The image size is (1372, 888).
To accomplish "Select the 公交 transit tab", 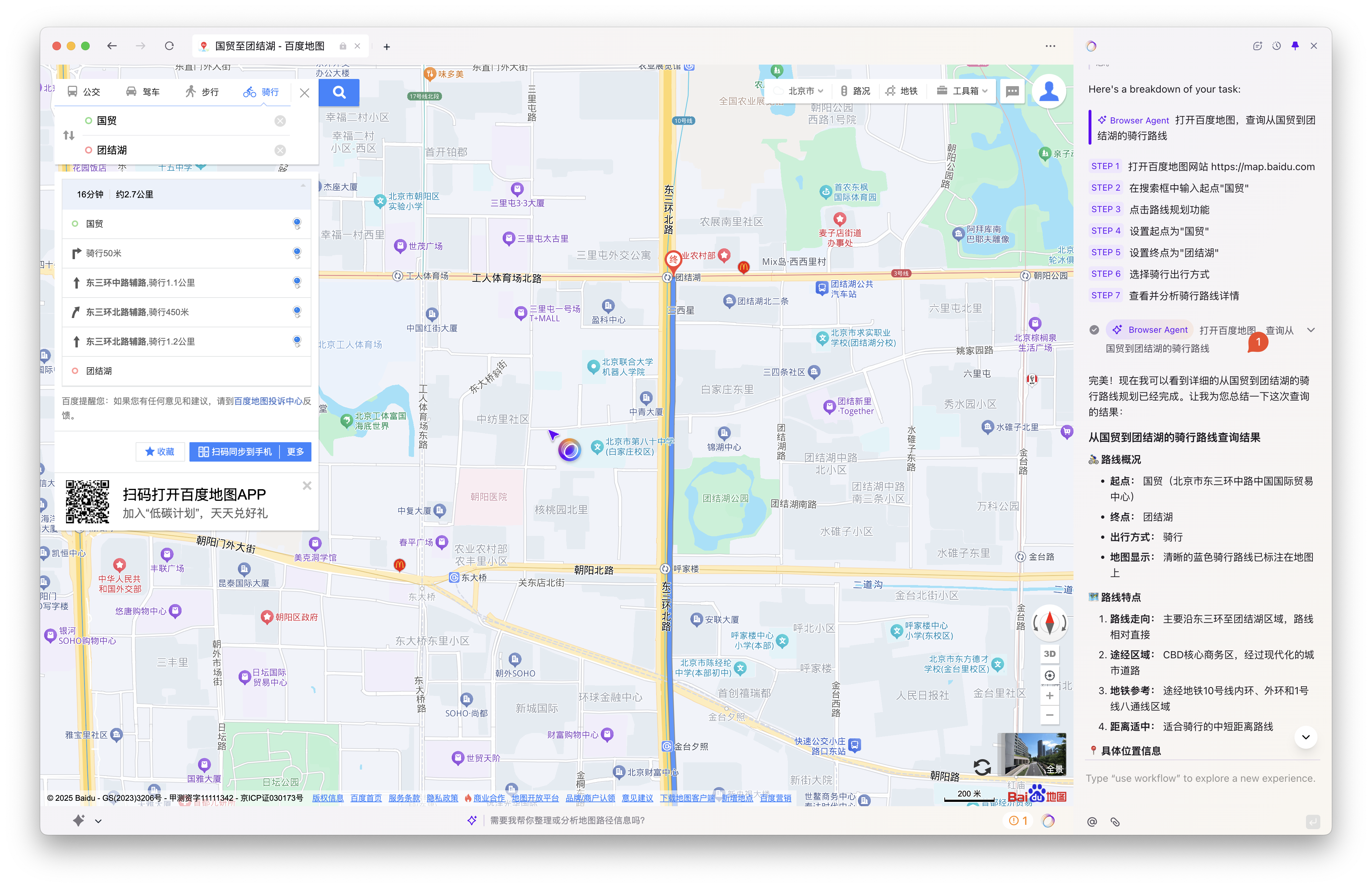I will point(84,92).
